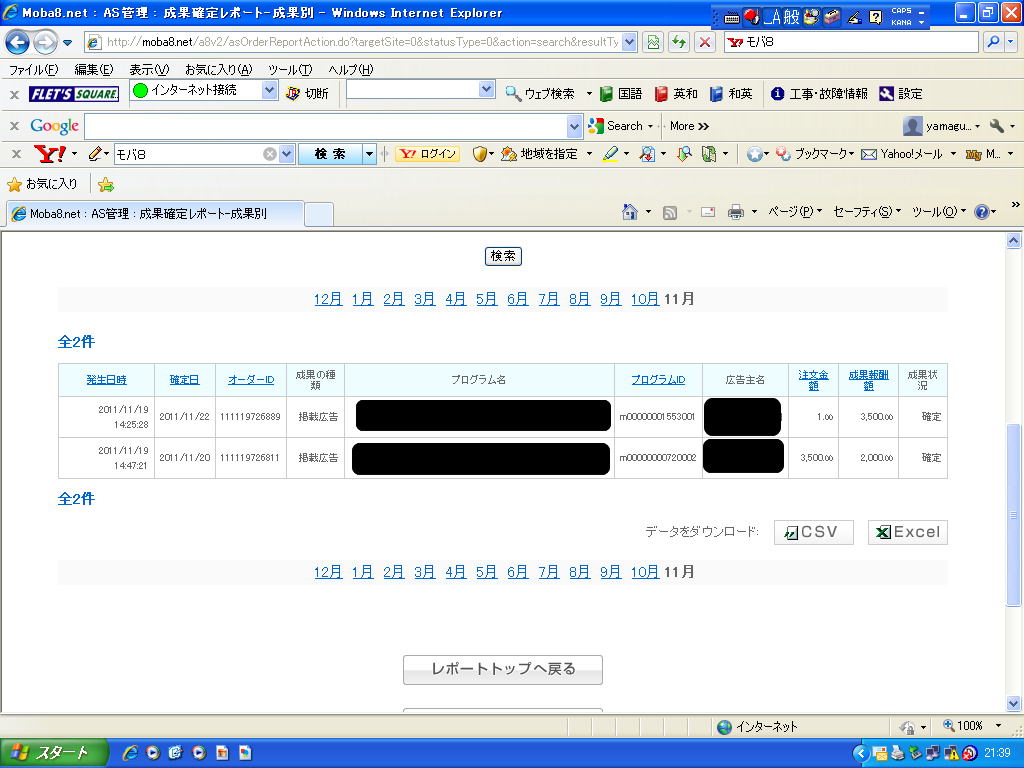
Task: Open the インターネット接続 connection dropdown
Action: tap(270, 90)
